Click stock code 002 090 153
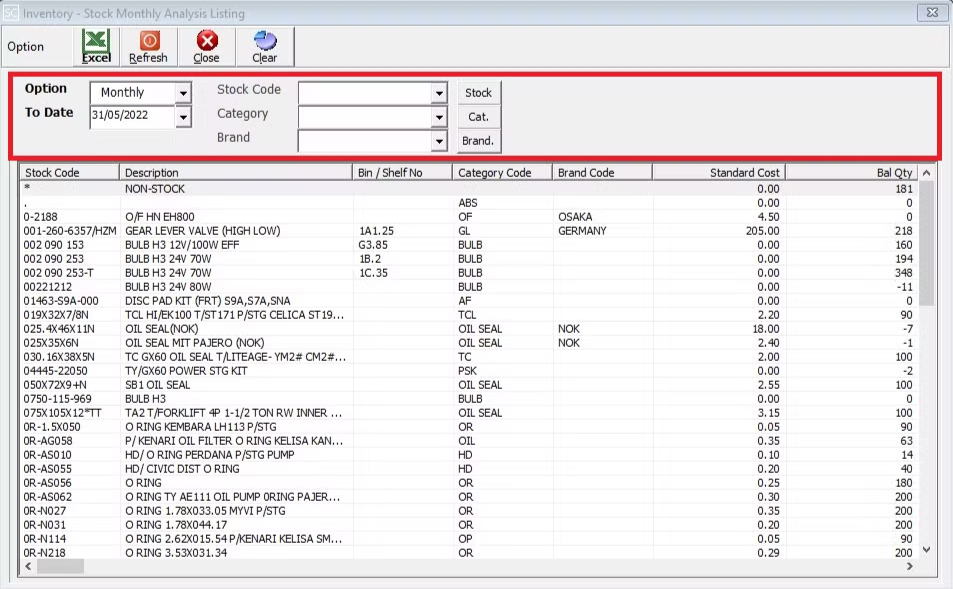The image size is (953, 589). pyautogui.click(x=53, y=245)
